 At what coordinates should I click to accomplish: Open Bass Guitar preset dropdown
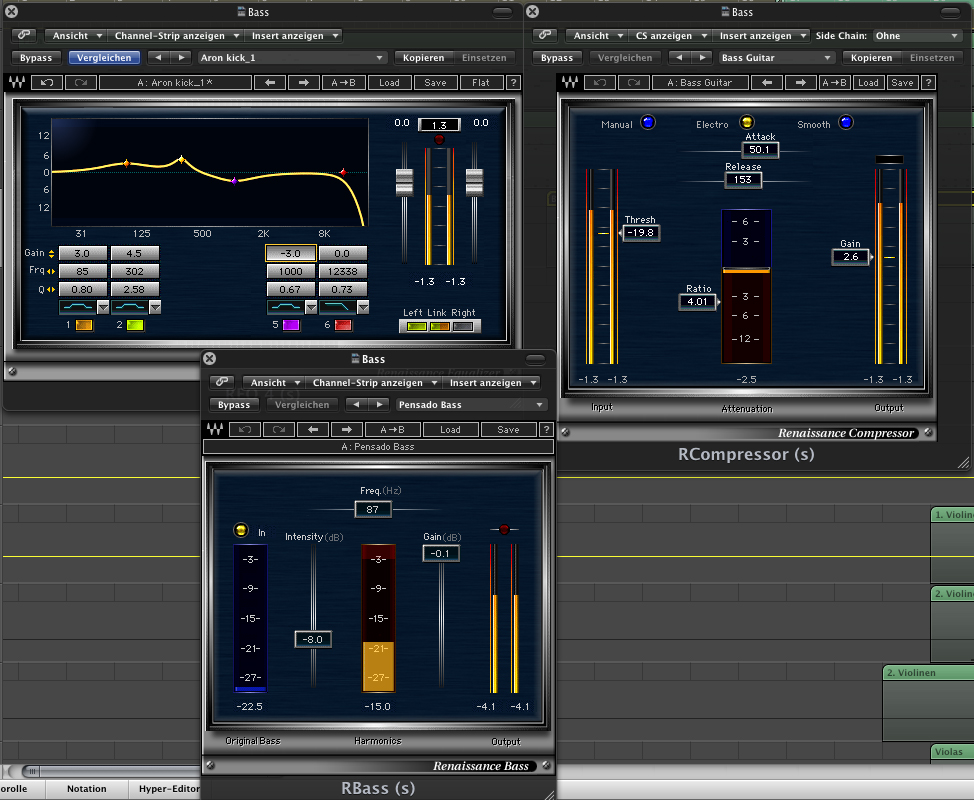[x=776, y=58]
